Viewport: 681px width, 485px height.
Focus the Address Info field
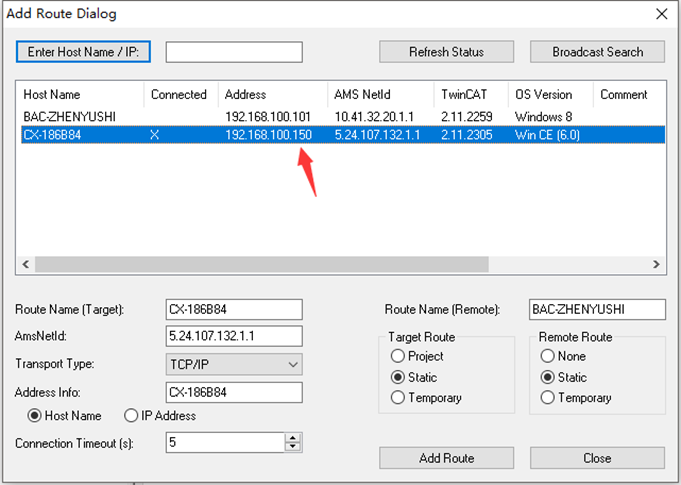coord(234,393)
